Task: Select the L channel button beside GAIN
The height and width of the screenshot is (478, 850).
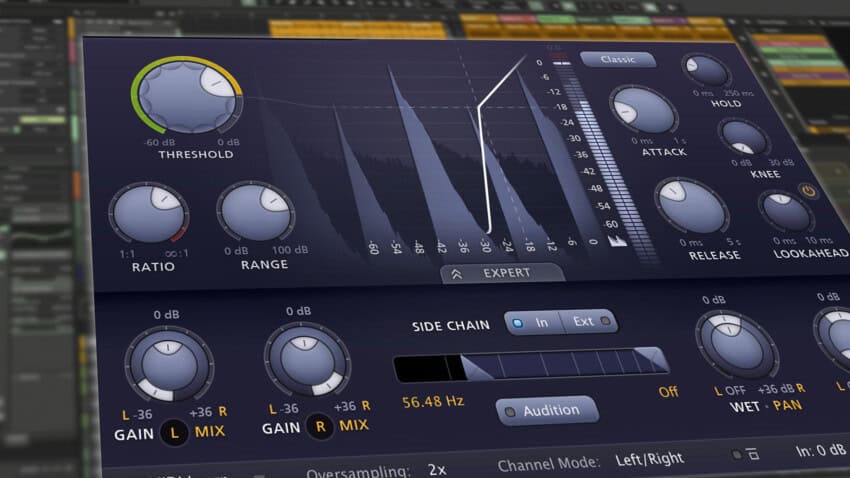Action: (x=174, y=432)
